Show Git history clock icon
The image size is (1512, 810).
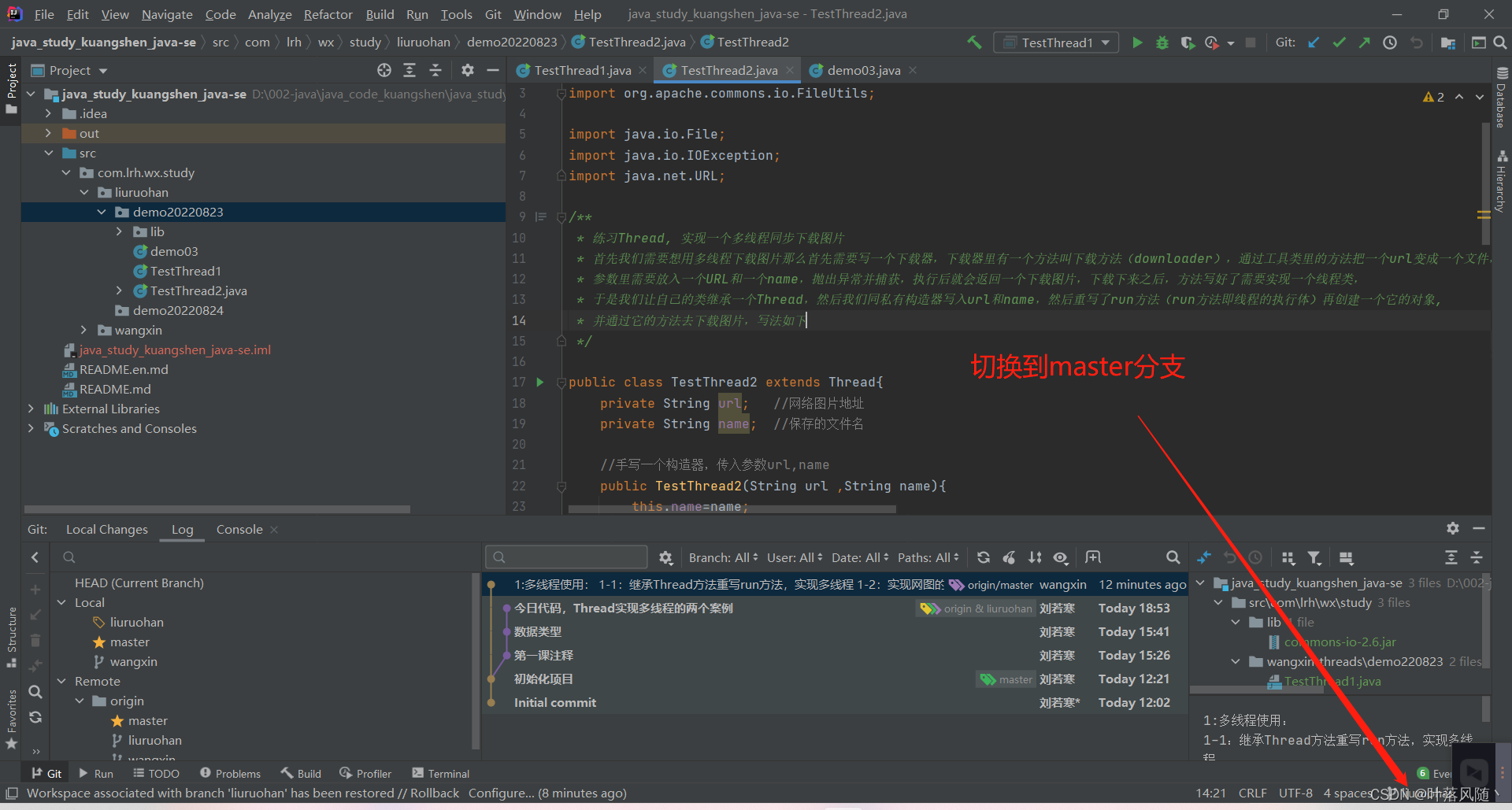tap(1390, 43)
